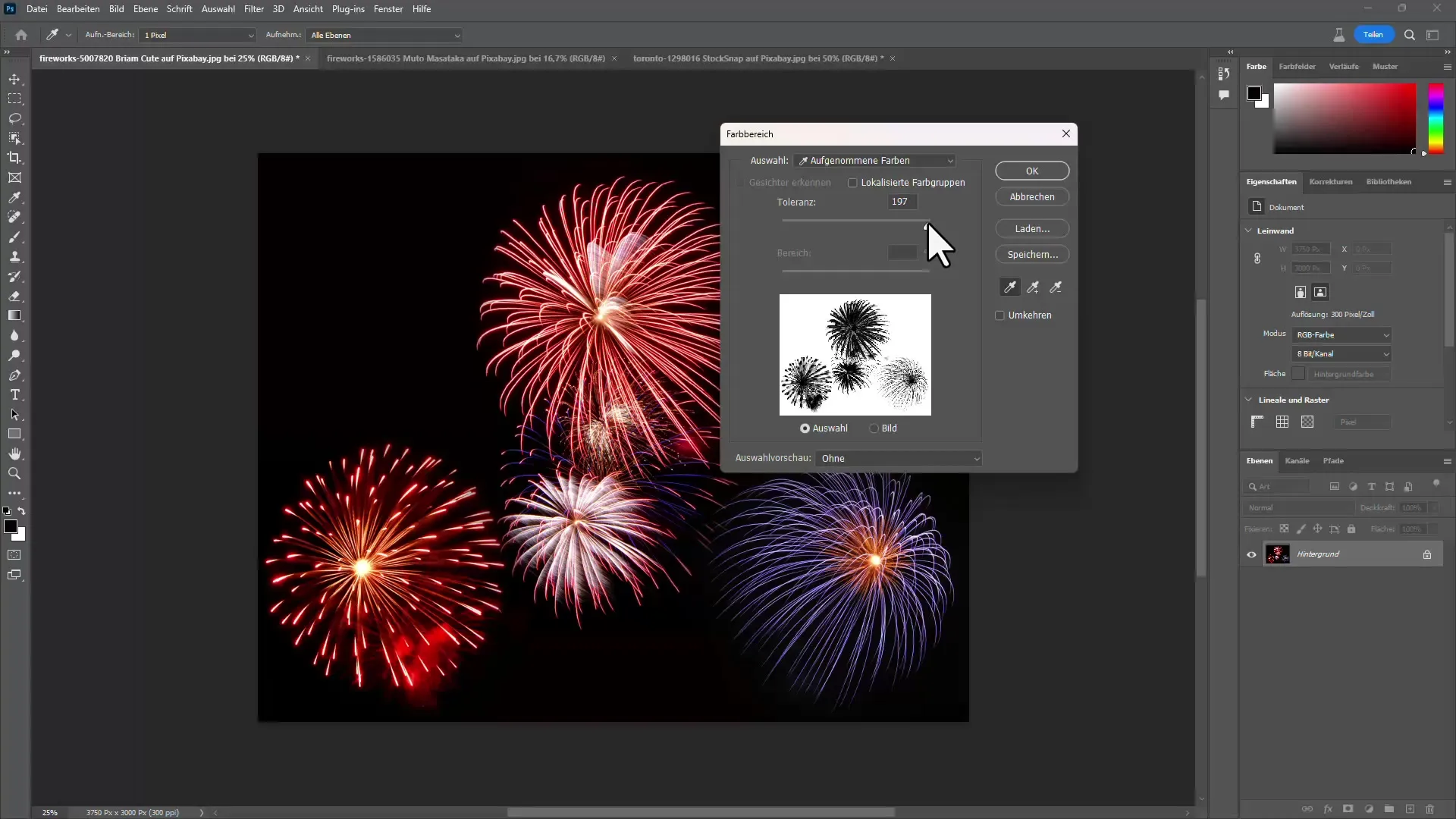Screen dimensions: 1456x819
Task: Select the Dodge tool
Action: click(x=14, y=355)
